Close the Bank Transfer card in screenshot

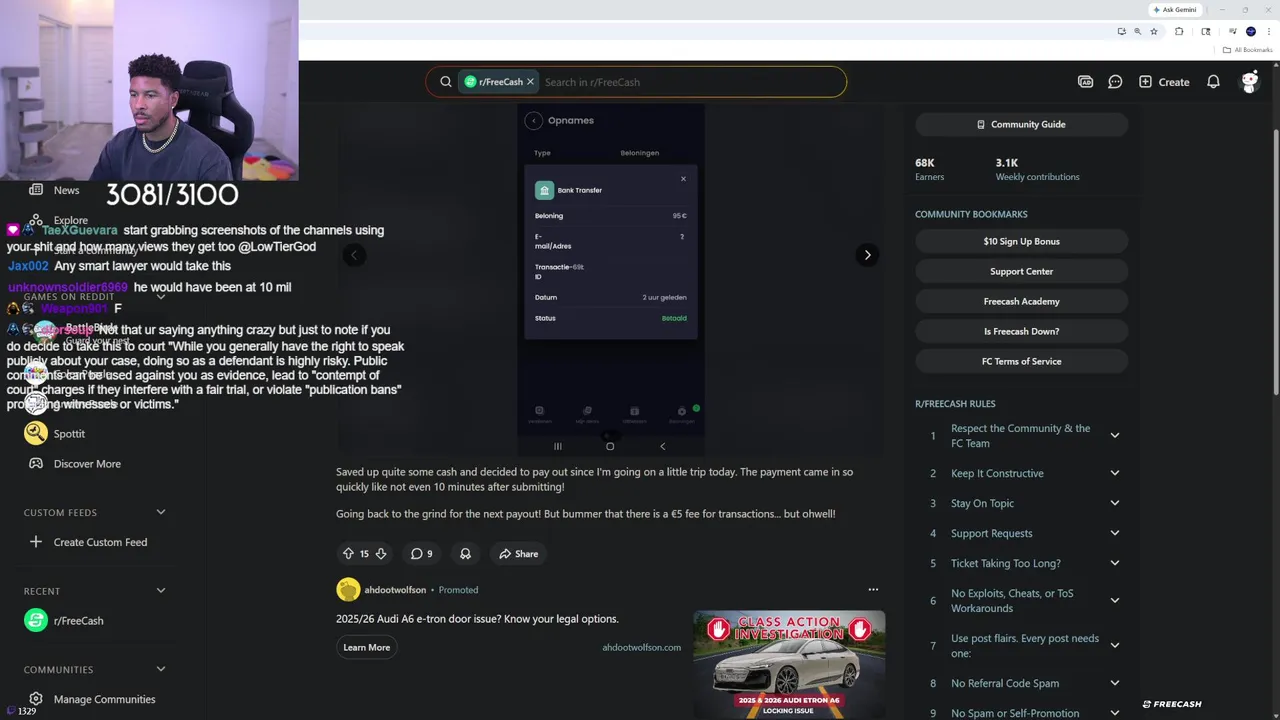pos(683,179)
